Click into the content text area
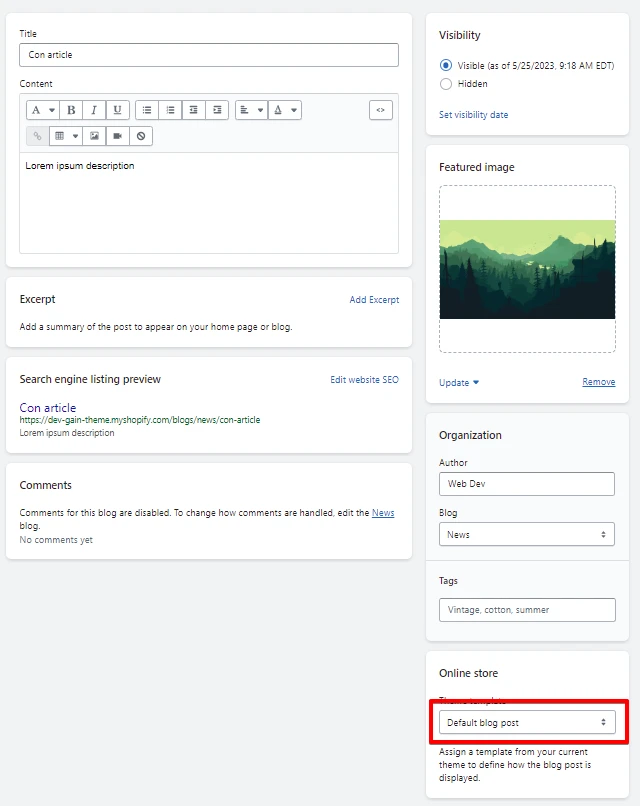 pyautogui.click(x=209, y=203)
